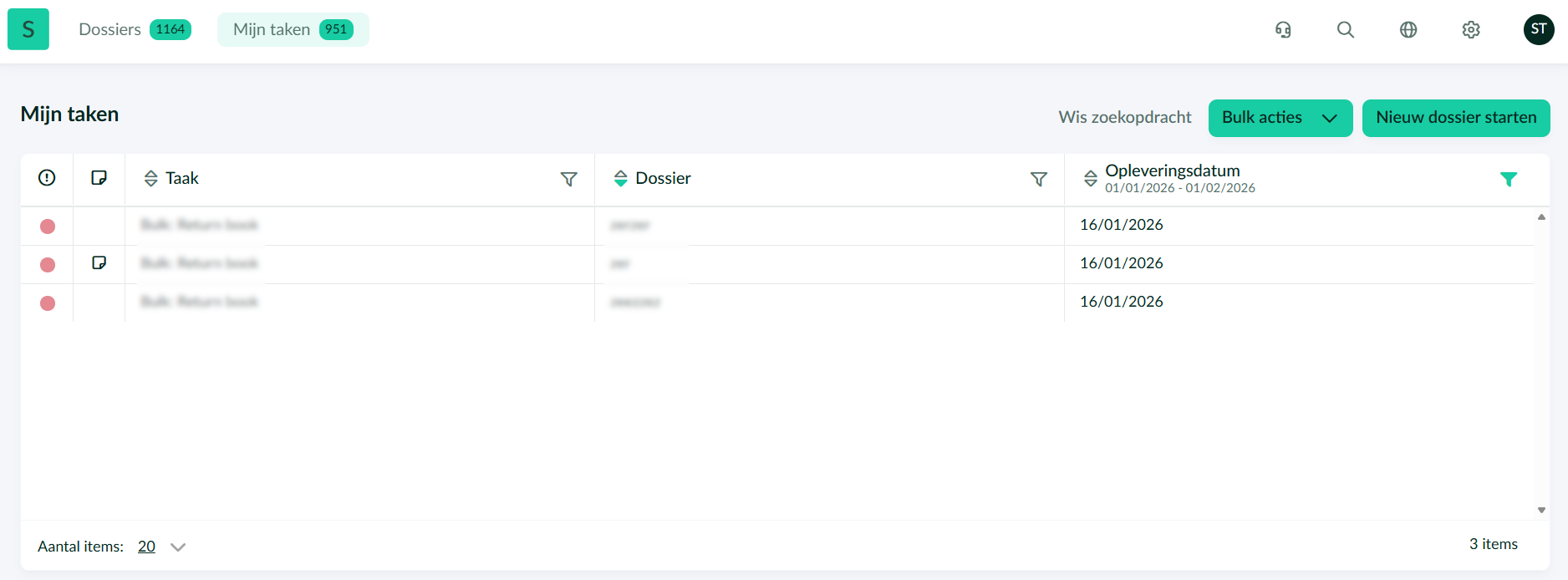Open language selector globe icon
The height and width of the screenshot is (580, 1568).
pos(1408,30)
